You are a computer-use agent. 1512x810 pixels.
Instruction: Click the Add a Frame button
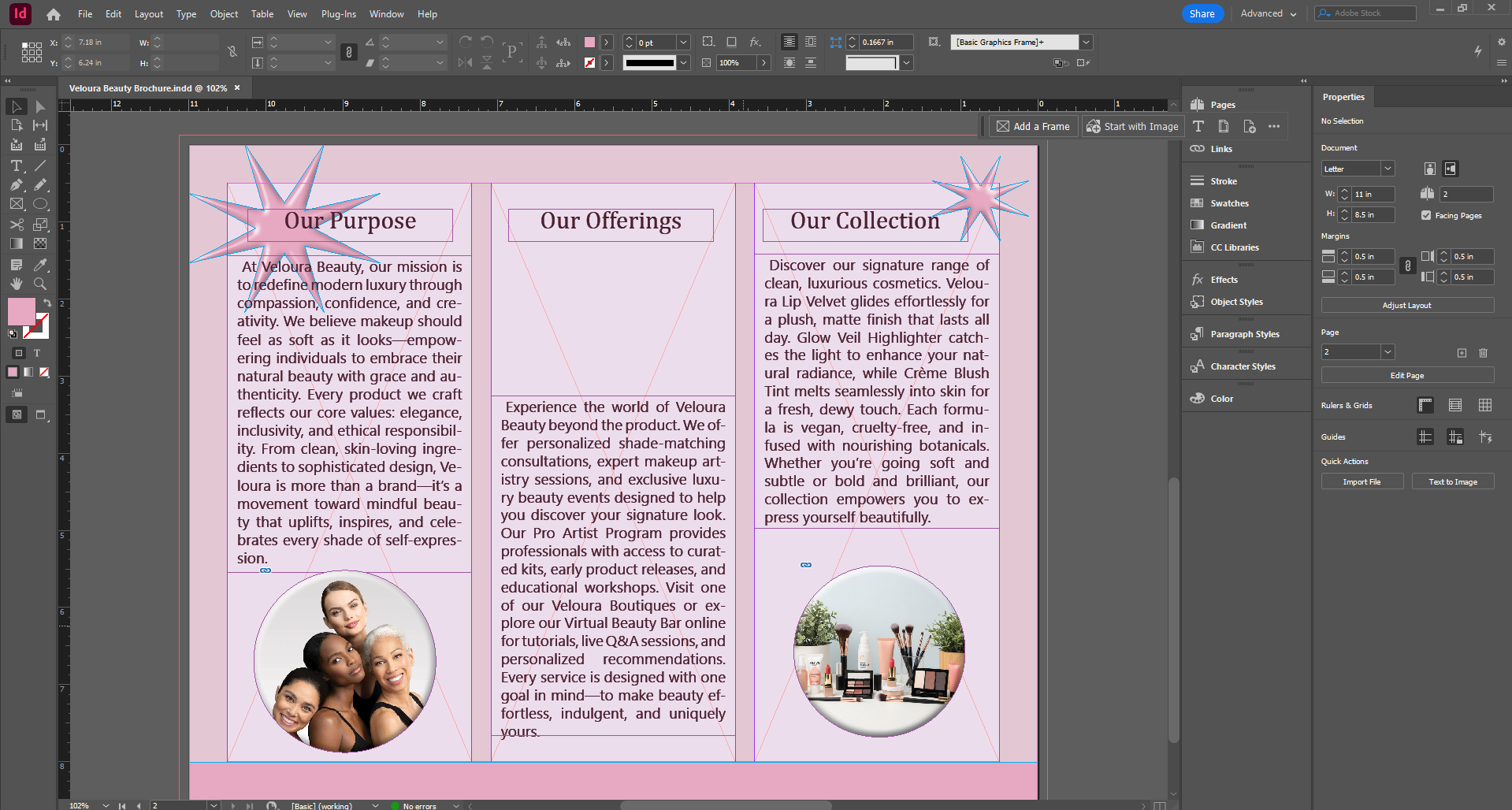pos(1033,126)
